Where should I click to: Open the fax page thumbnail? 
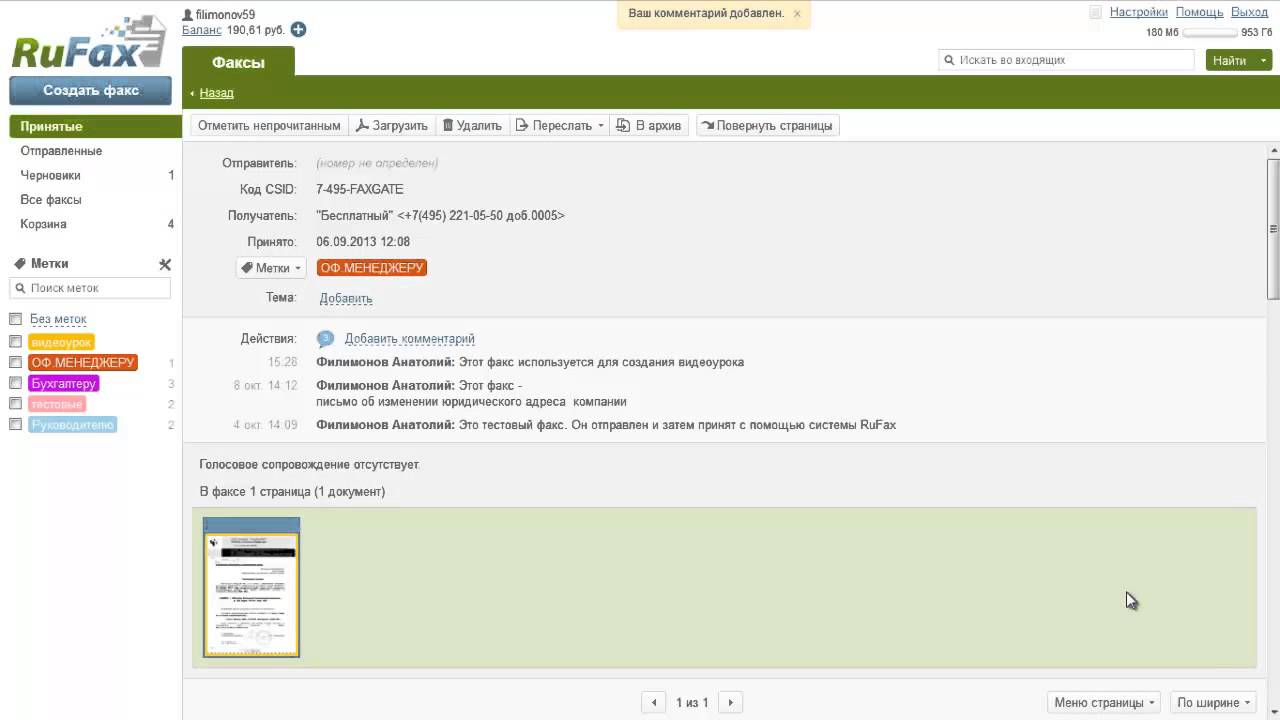251,588
